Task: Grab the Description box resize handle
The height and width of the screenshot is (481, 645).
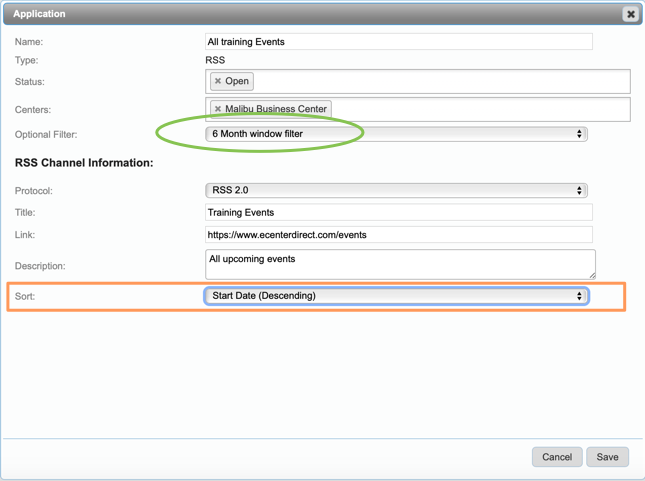Action: (591, 275)
